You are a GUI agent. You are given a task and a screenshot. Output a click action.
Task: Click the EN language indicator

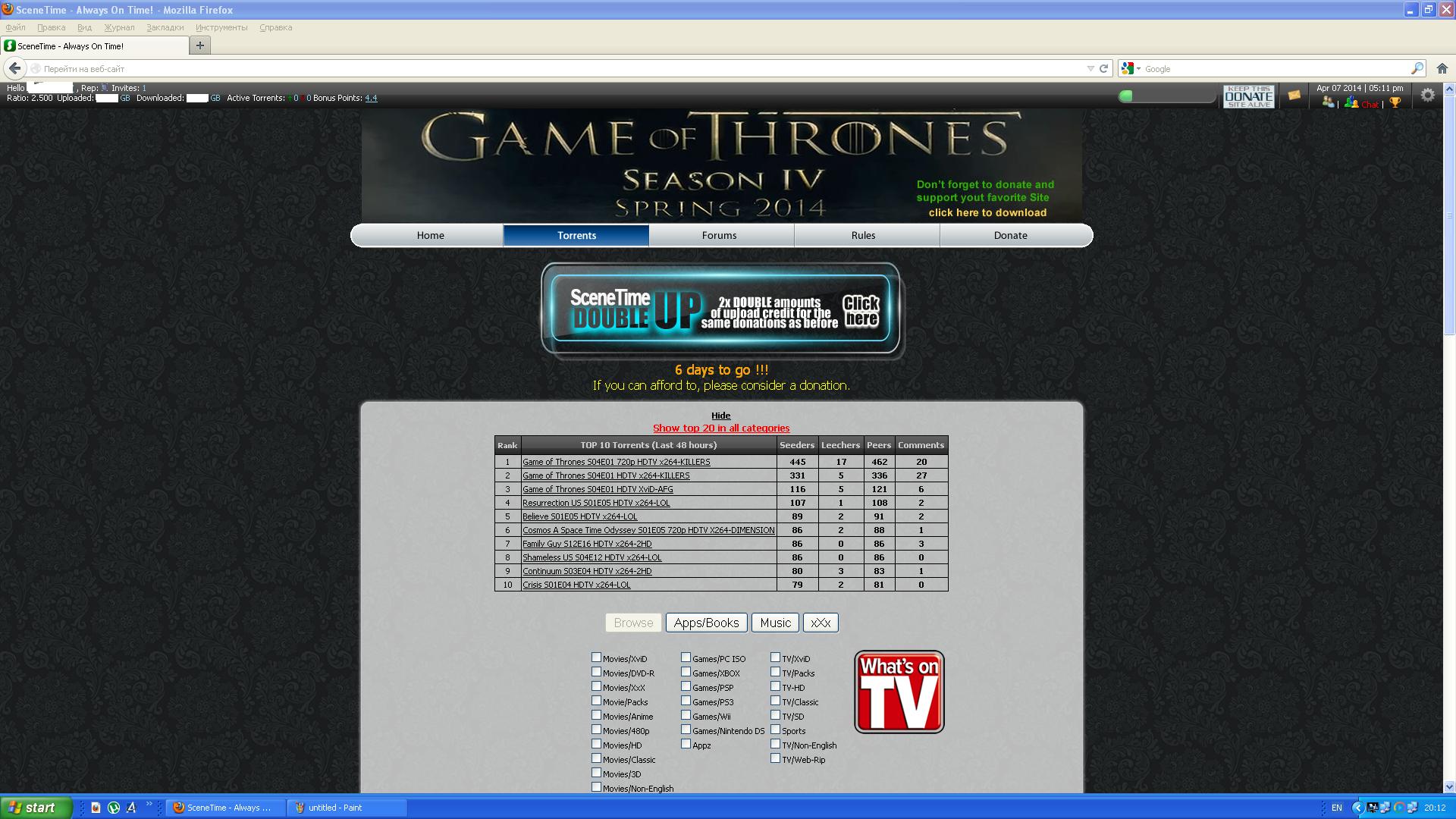(x=1337, y=808)
